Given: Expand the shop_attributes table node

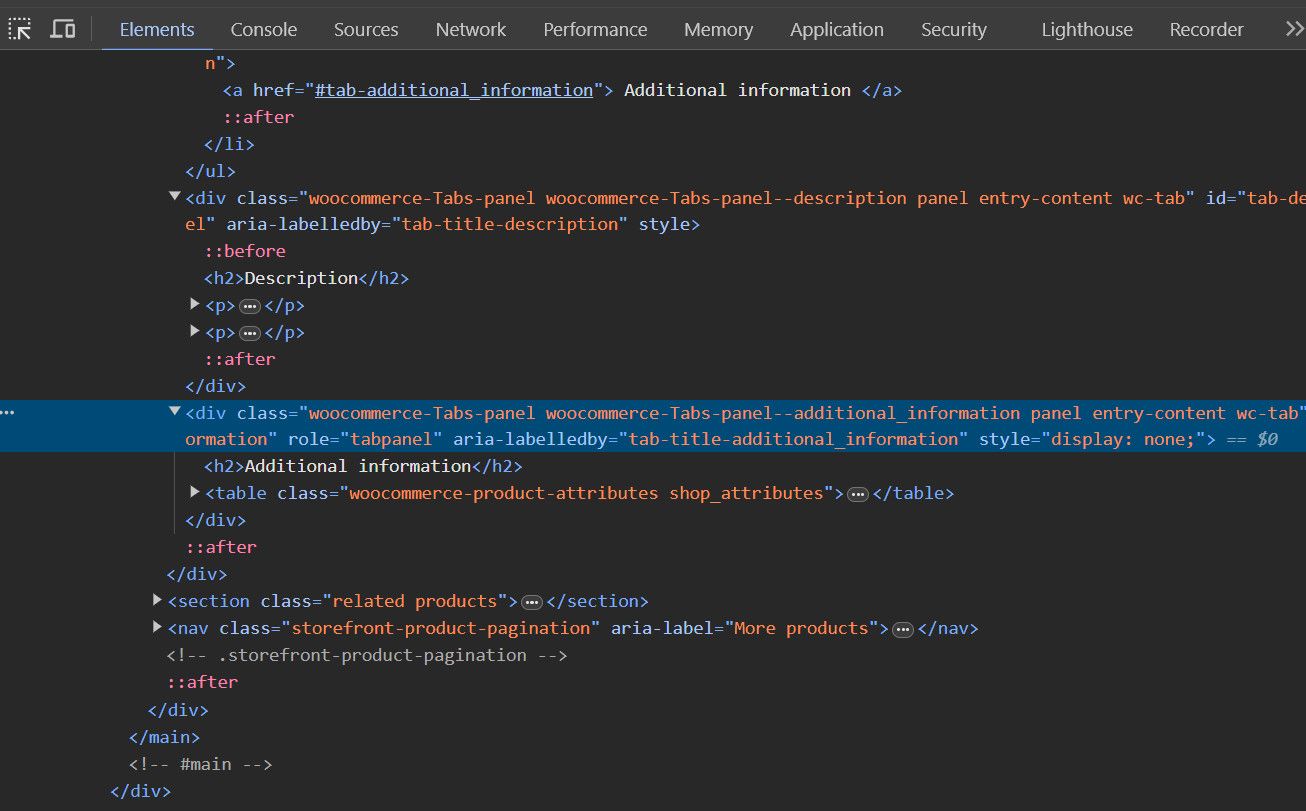Looking at the screenshot, I should [x=195, y=492].
